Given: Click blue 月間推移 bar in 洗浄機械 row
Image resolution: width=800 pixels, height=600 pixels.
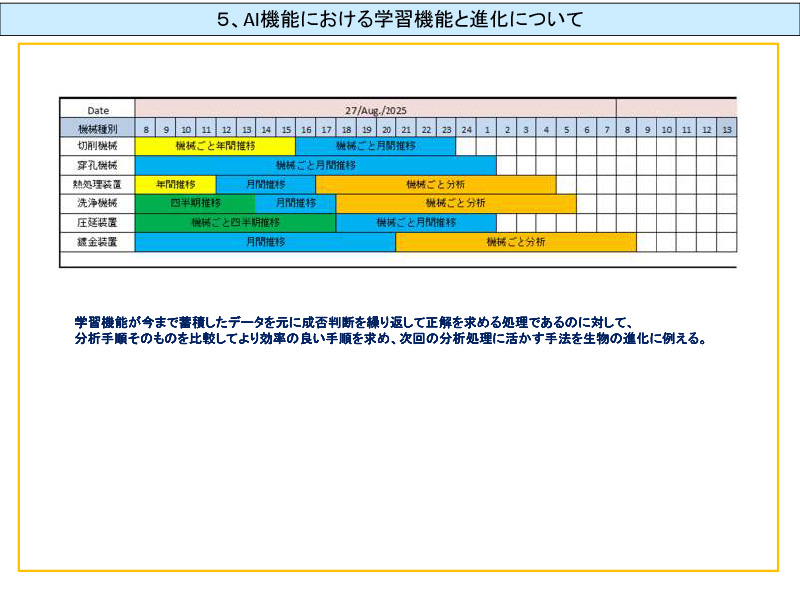Looking at the screenshot, I should [296, 203].
